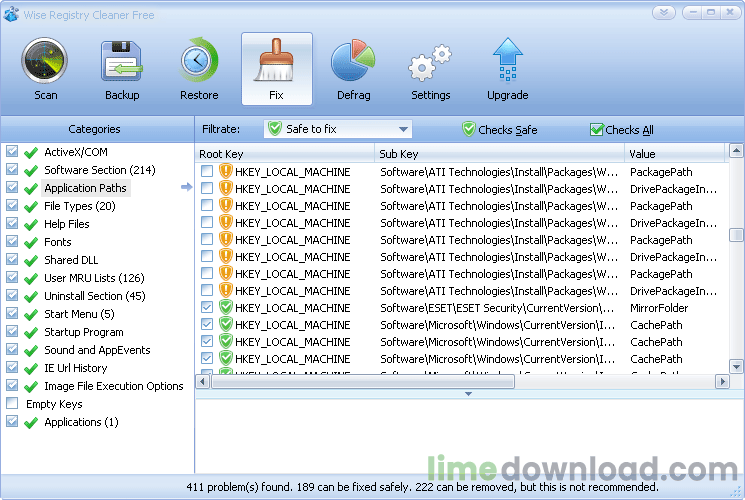This screenshot has width=745, height=500.
Task: Select the Startup Program category
Action: pos(84,332)
